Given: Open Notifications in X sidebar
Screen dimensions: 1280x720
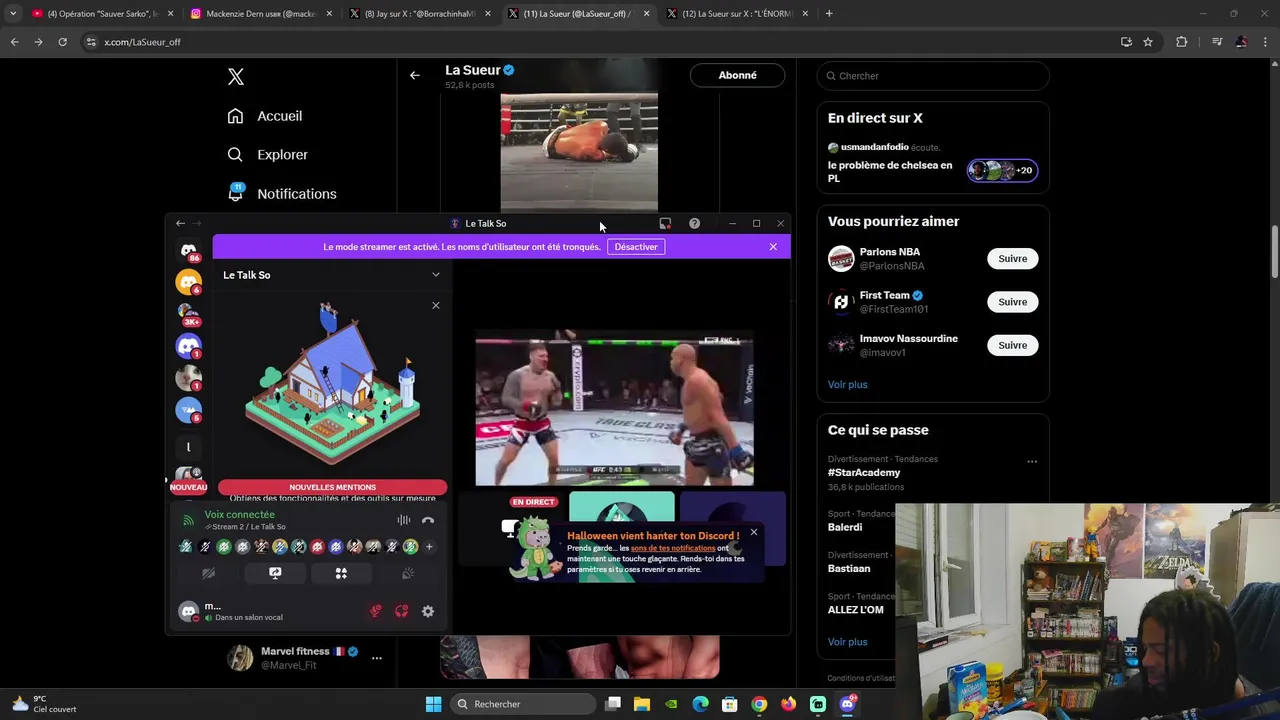Looking at the screenshot, I should point(282,194).
